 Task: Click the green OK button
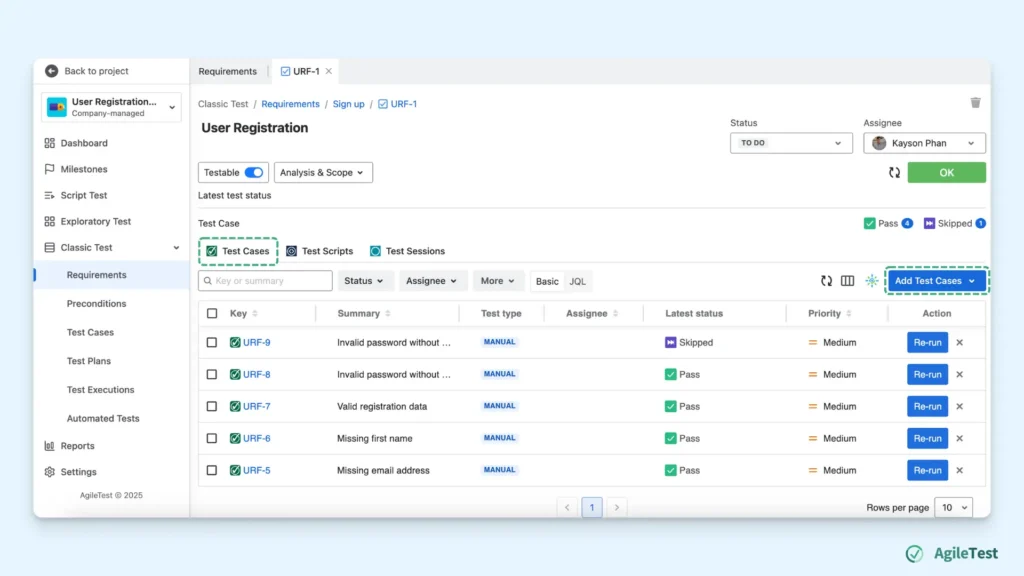tap(946, 172)
